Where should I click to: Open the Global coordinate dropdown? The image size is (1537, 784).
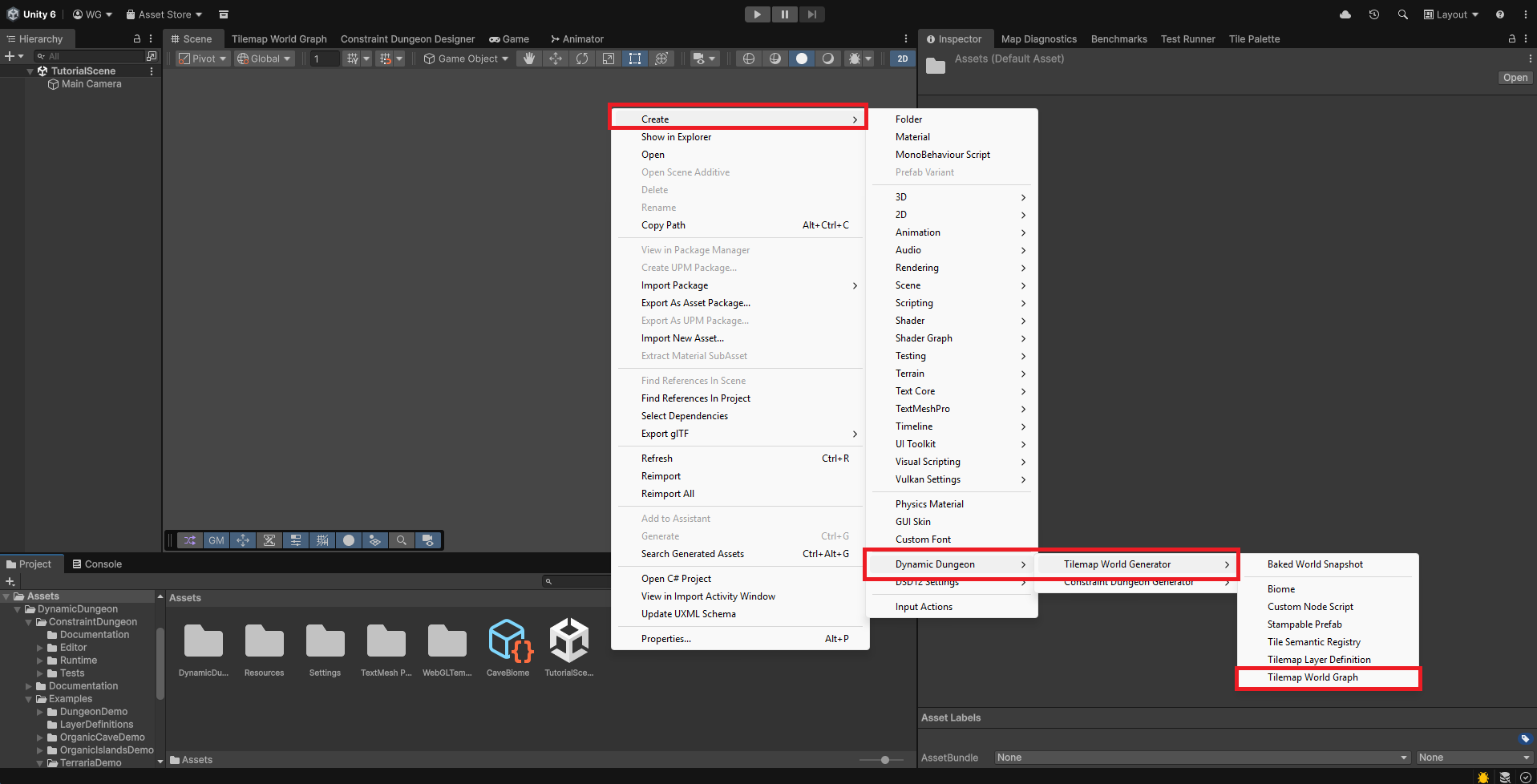[x=264, y=59]
